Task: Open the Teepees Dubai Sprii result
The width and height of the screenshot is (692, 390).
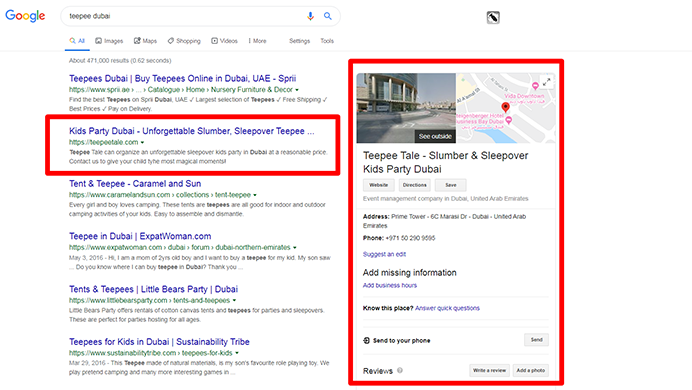Action: pos(182,79)
